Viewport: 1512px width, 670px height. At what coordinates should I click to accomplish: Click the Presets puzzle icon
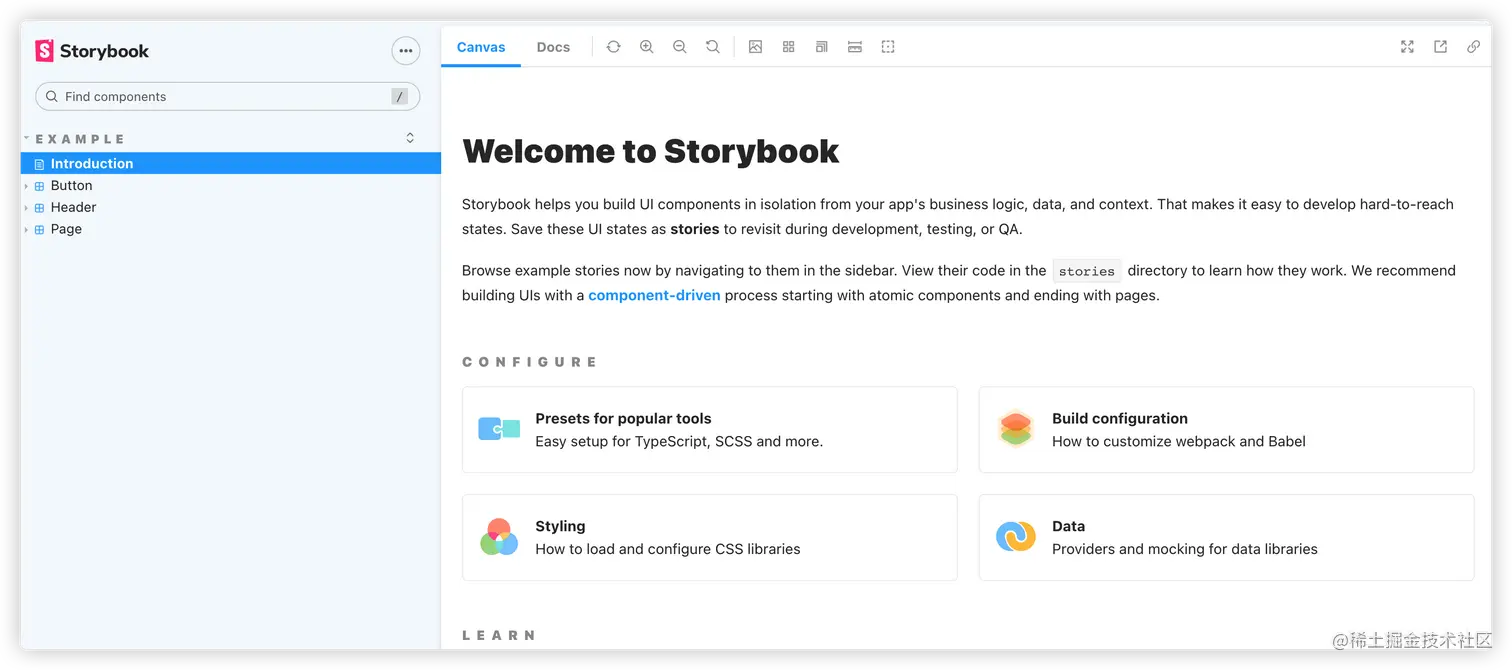499,429
